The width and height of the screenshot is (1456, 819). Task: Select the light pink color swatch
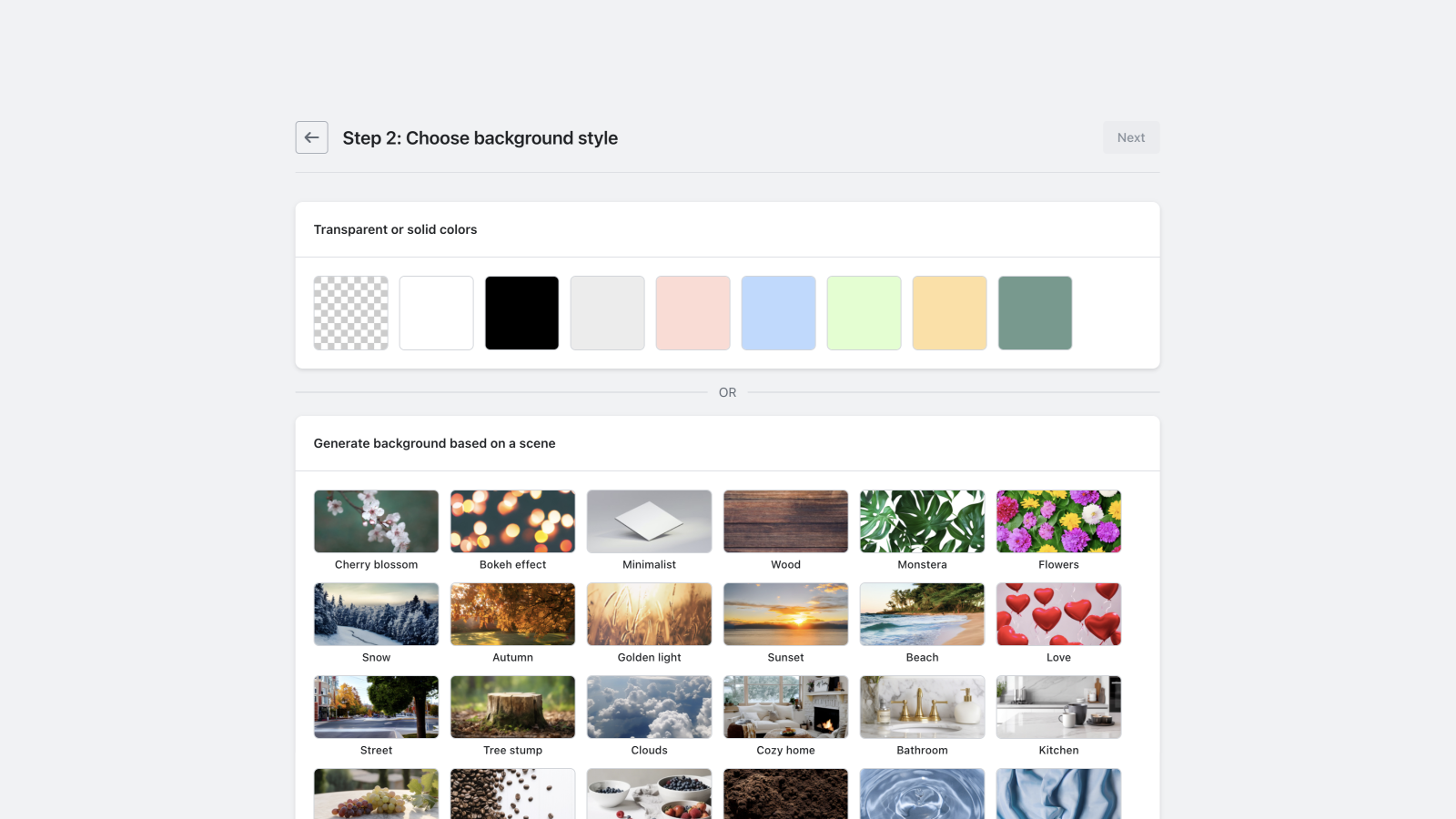[x=693, y=313]
